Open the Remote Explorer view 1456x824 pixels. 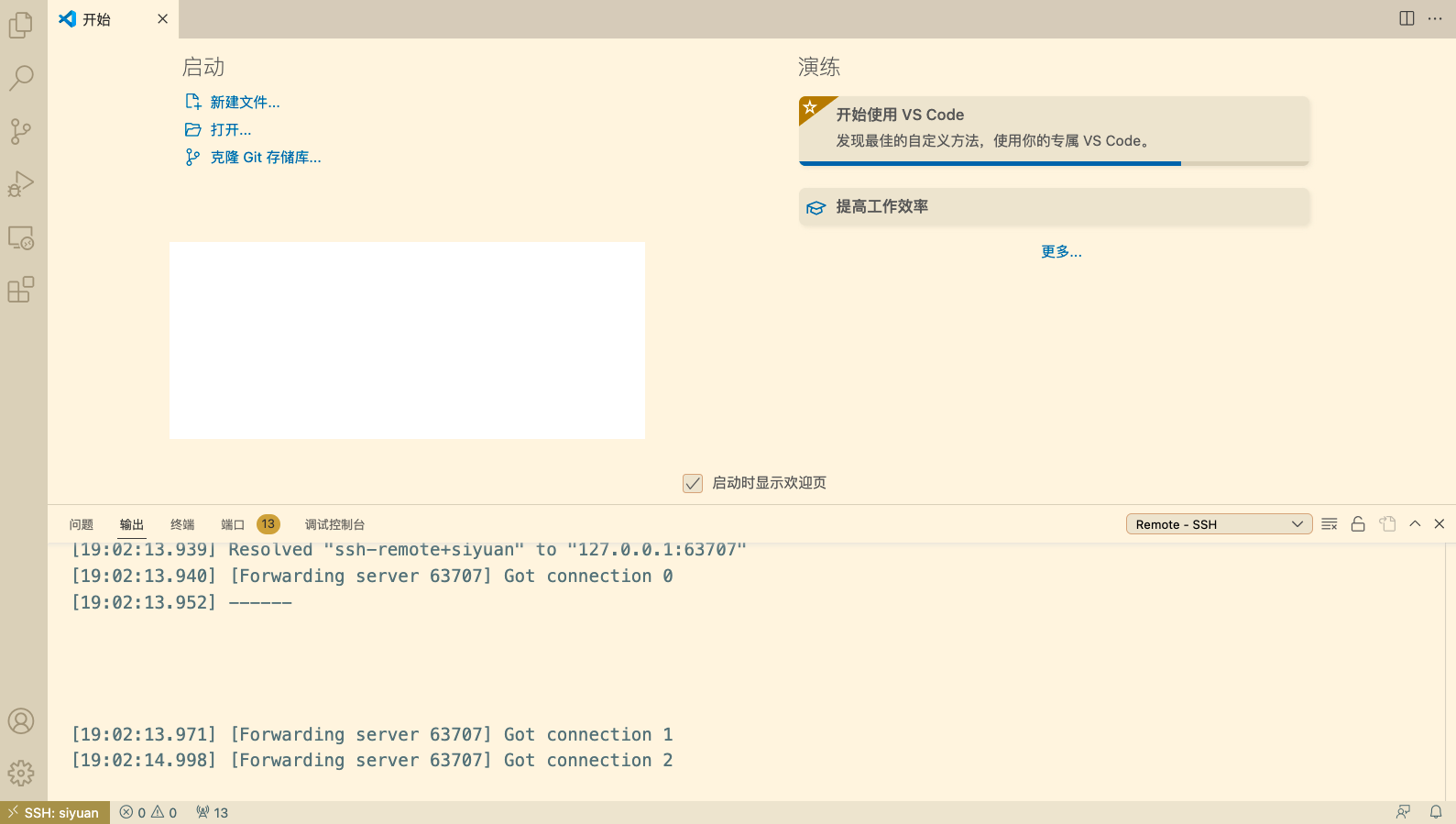coord(21,237)
